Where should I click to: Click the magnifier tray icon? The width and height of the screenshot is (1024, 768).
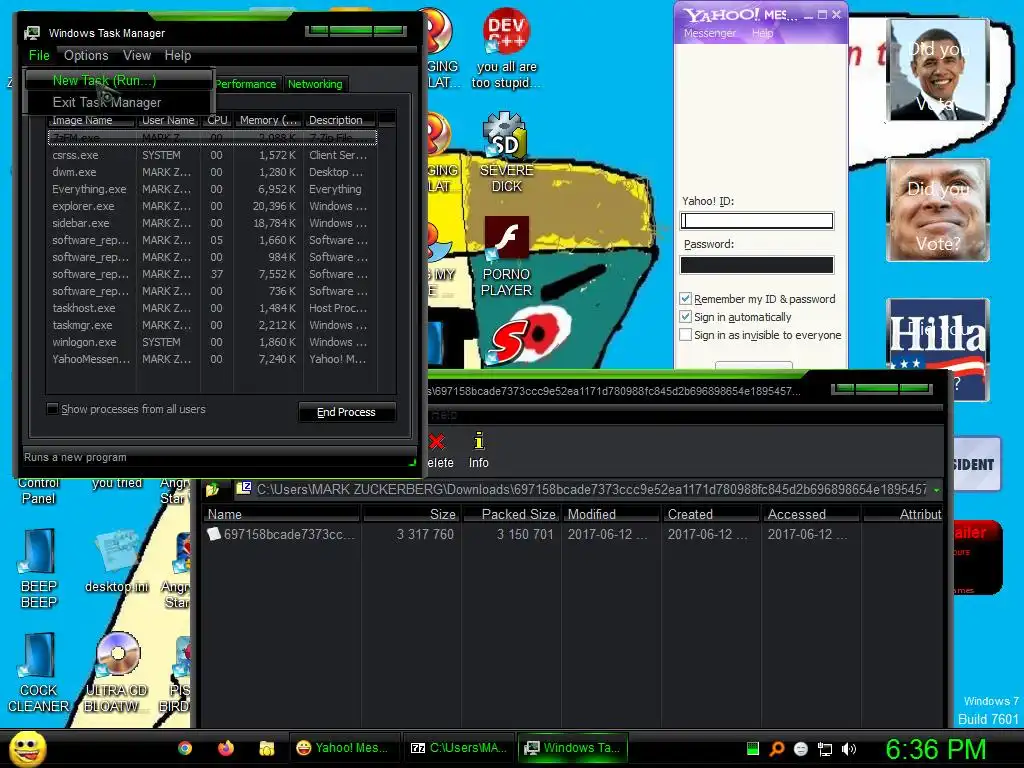click(776, 748)
